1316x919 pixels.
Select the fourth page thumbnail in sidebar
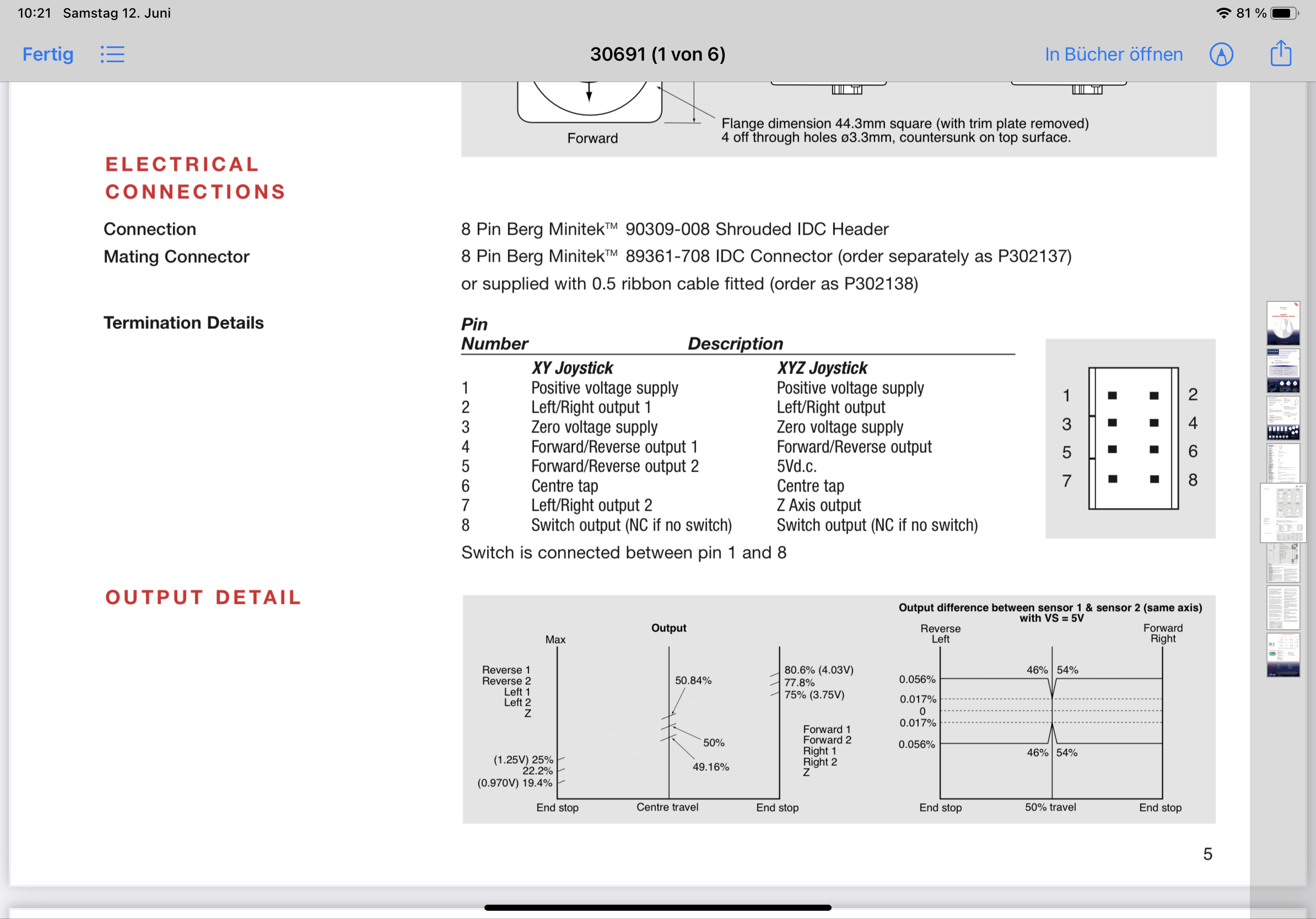point(1283,463)
